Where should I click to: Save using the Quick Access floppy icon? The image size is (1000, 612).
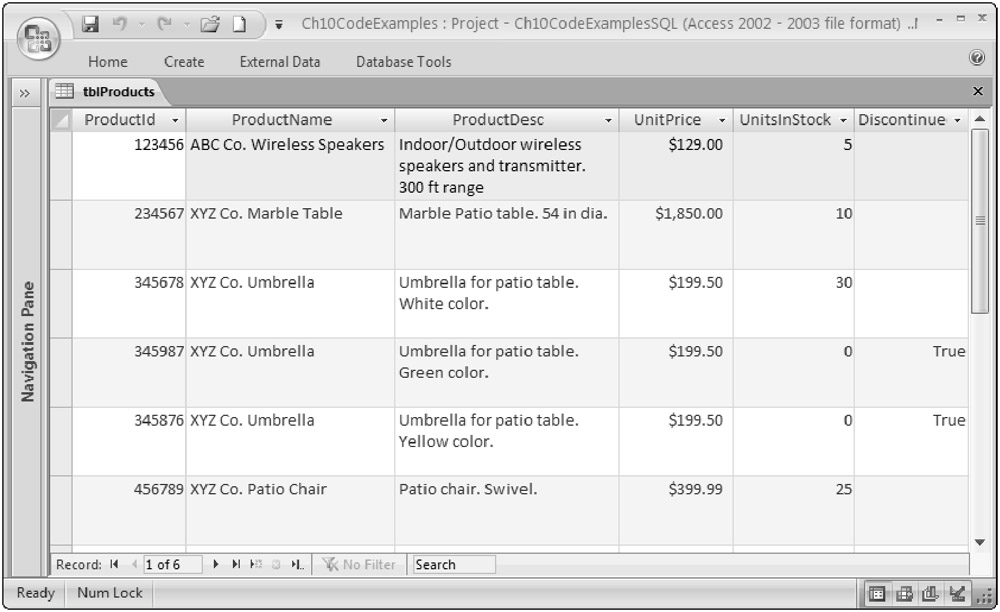pos(90,22)
